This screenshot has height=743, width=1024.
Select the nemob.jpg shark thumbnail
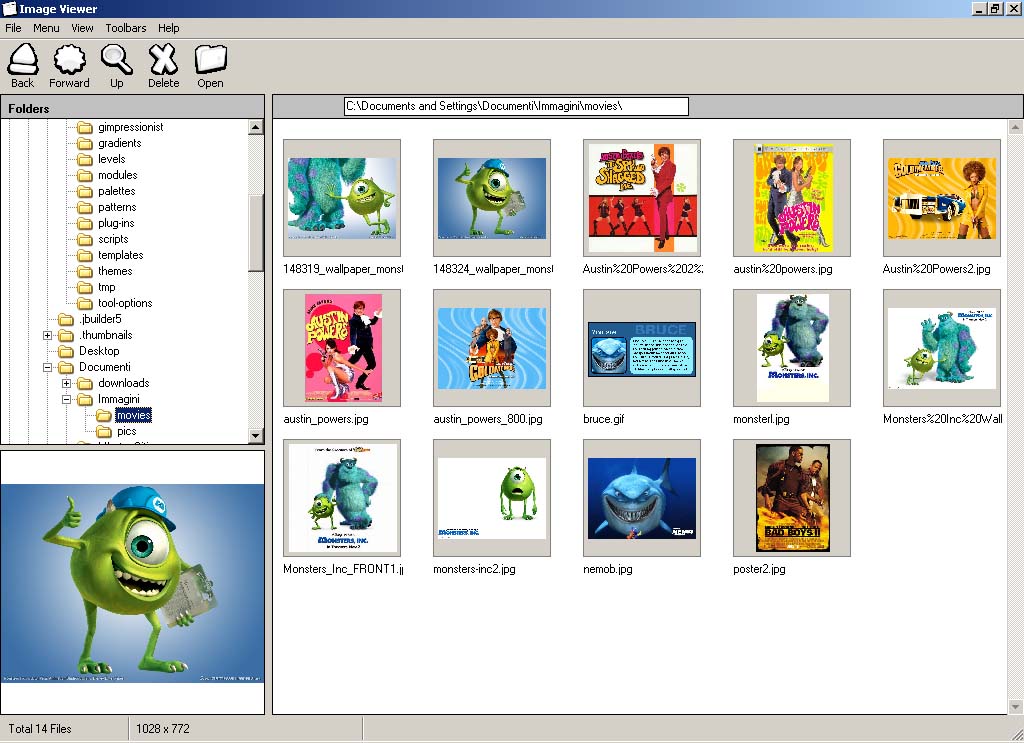pyautogui.click(x=642, y=498)
